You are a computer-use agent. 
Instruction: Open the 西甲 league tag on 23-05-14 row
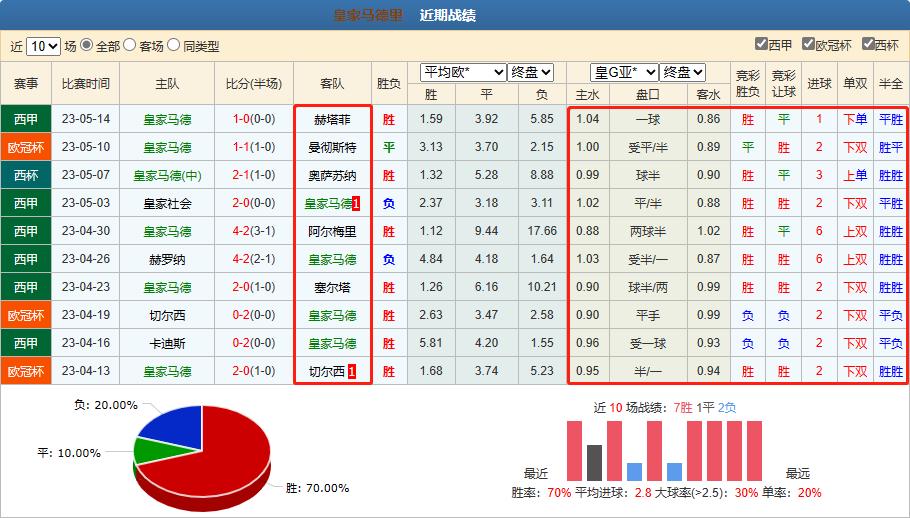point(26,119)
